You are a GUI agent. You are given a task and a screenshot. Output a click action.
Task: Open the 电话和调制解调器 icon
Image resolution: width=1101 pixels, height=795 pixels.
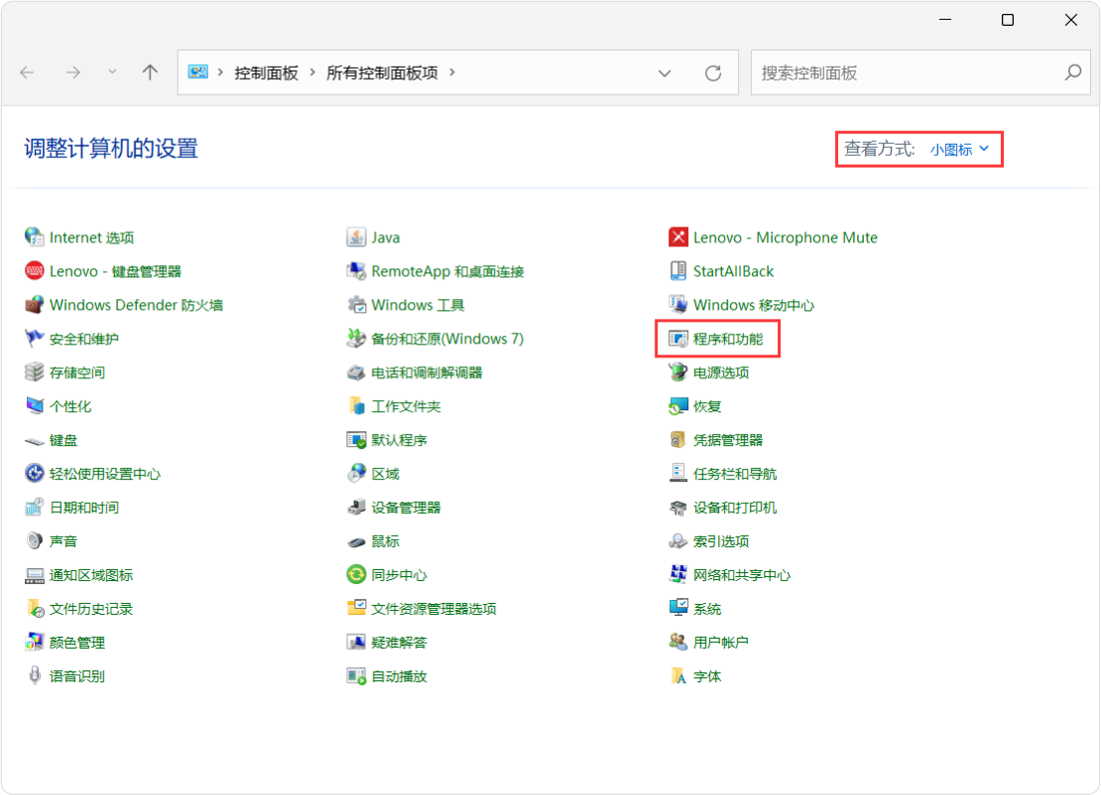pos(356,372)
